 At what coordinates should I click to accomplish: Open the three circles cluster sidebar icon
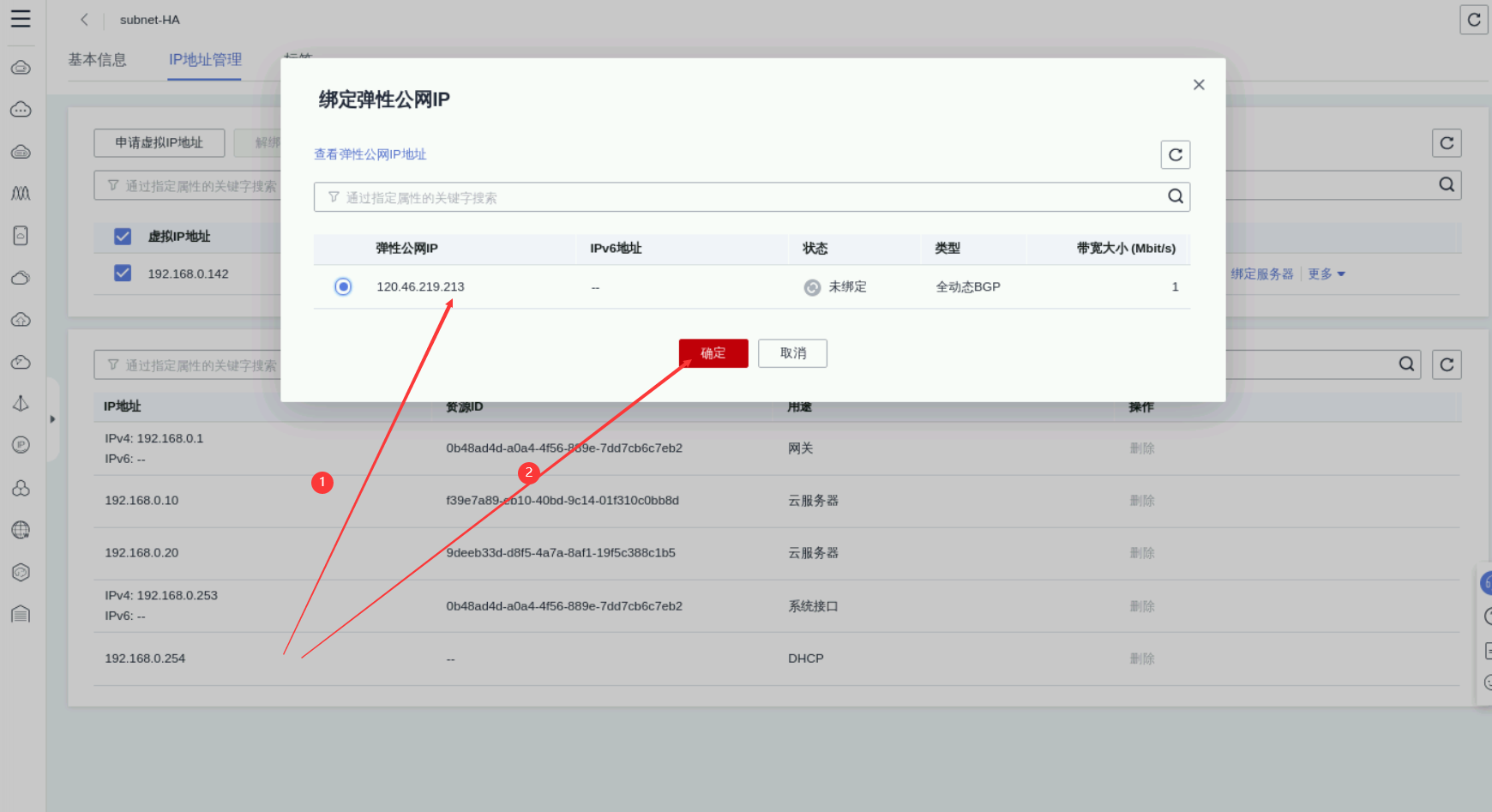pyautogui.click(x=21, y=488)
